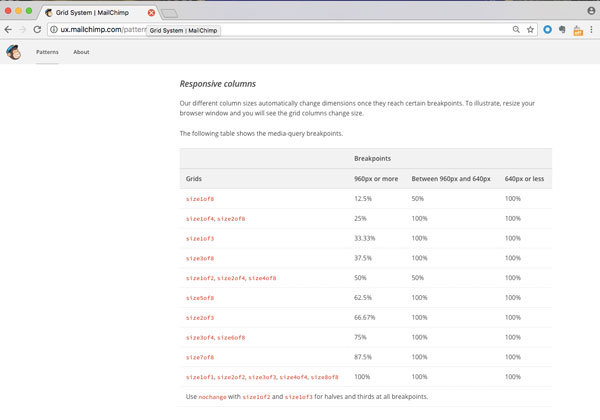The width and height of the screenshot is (600, 420).
Task: Click the size1of1, size2of2 full-width row label
Action: (262, 377)
